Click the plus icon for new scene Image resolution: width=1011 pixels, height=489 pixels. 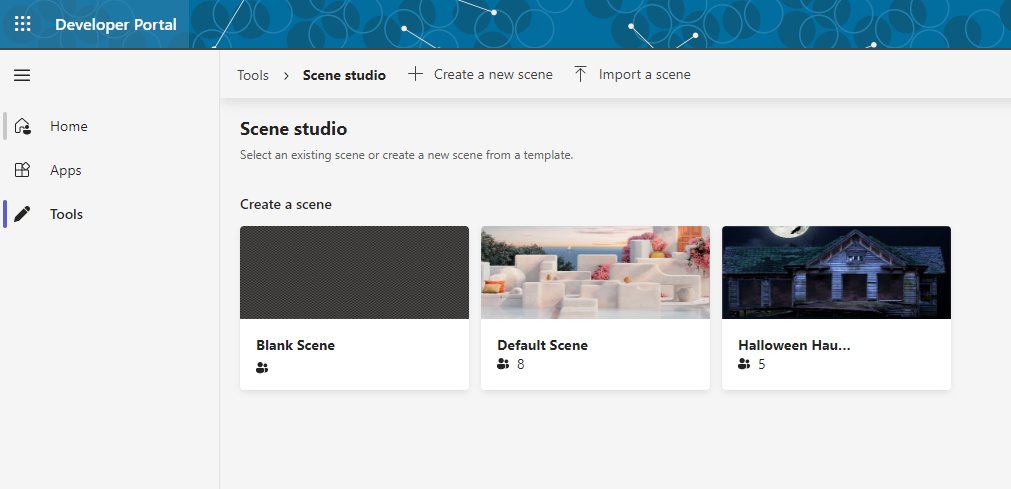click(x=415, y=74)
